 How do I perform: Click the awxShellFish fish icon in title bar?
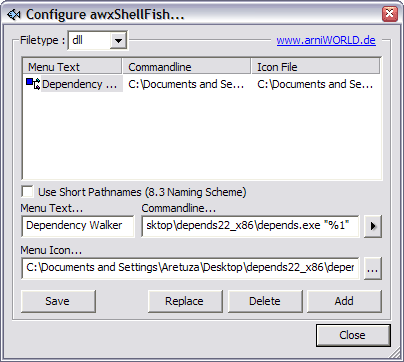click(14, 15)
